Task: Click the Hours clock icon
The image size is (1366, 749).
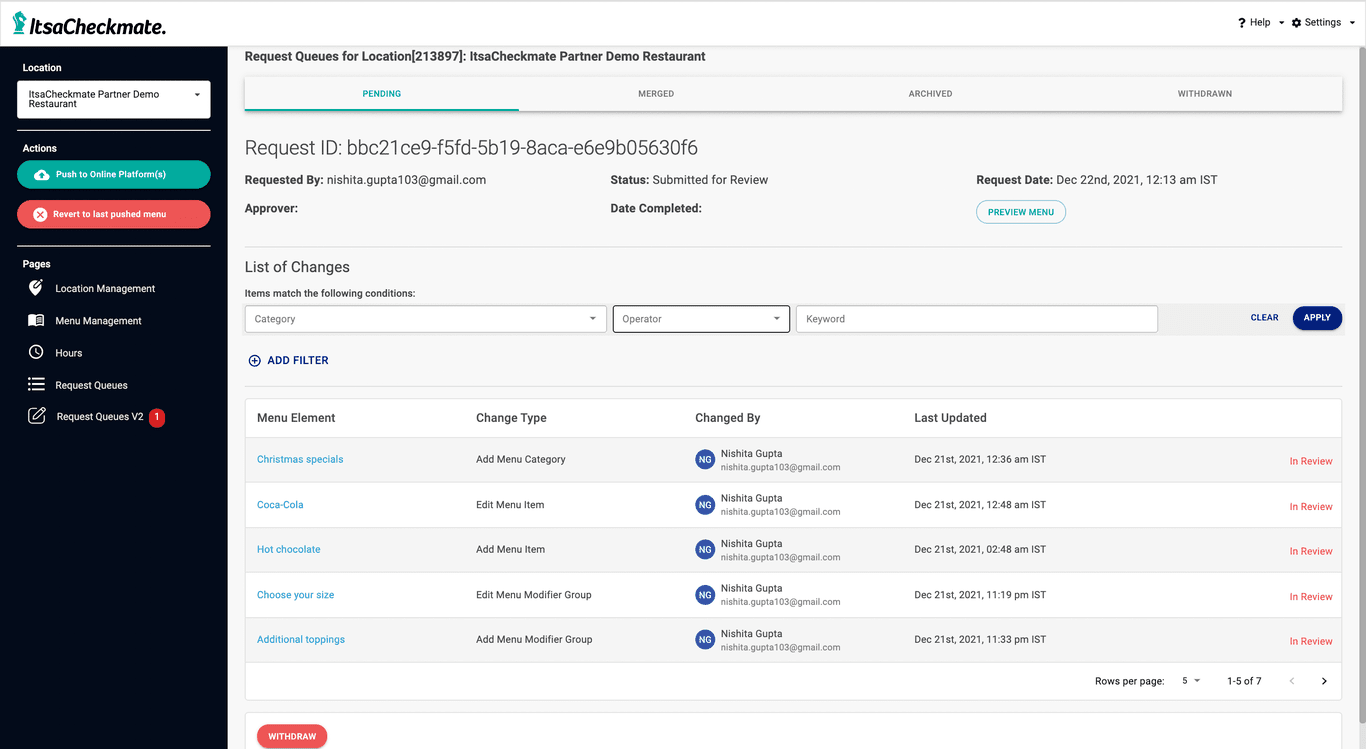Action: pos(36,353)
